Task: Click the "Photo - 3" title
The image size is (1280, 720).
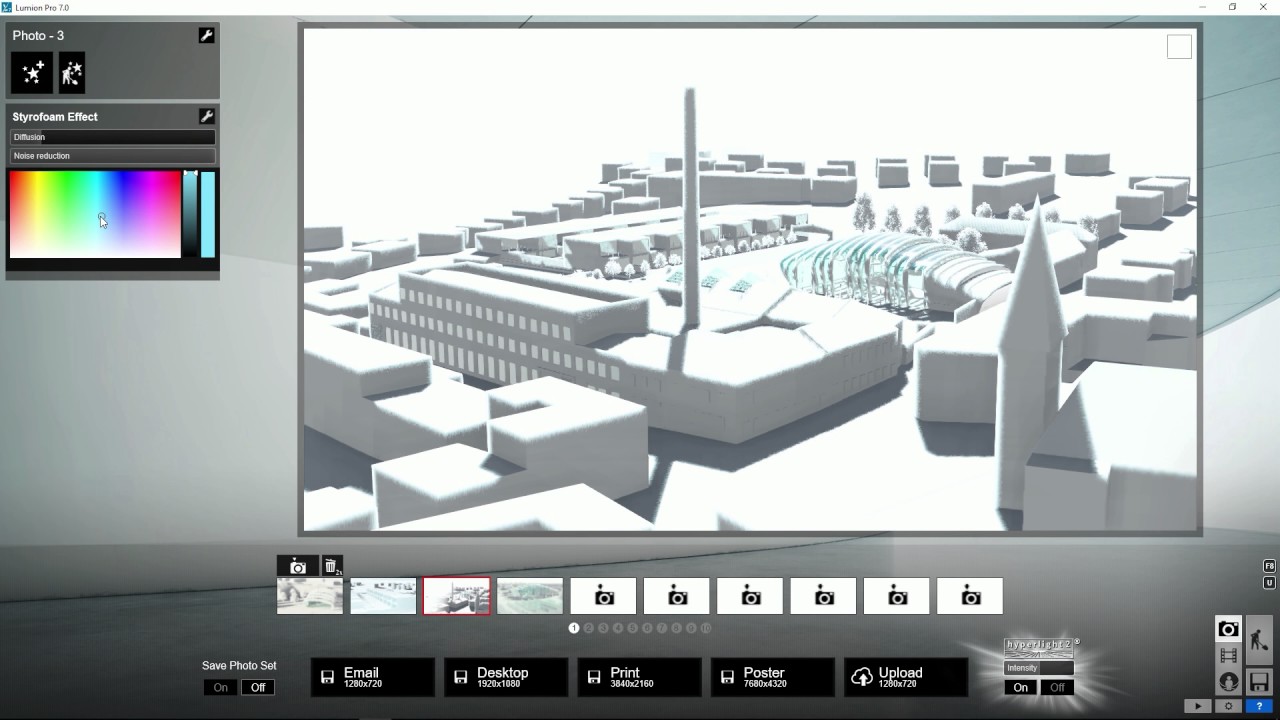Action: [38, 36]
